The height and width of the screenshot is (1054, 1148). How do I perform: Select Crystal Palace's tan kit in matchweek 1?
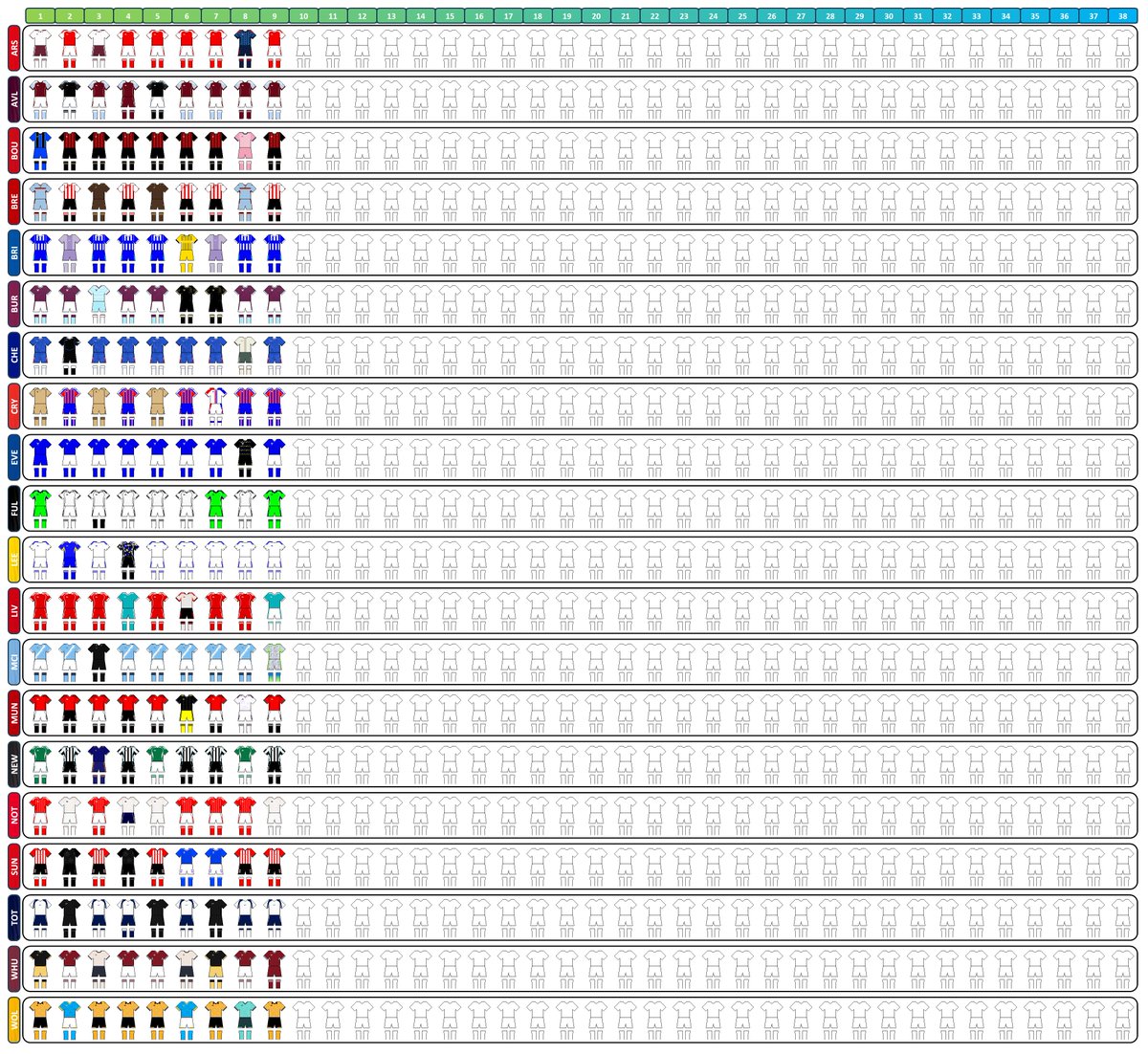pyautogui.click(x=40, y=407)
